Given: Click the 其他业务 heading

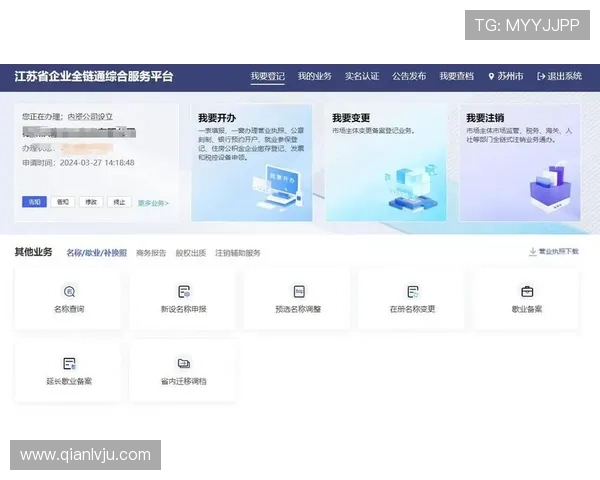Looking at the screenshot, I should [x=33, y=252].
